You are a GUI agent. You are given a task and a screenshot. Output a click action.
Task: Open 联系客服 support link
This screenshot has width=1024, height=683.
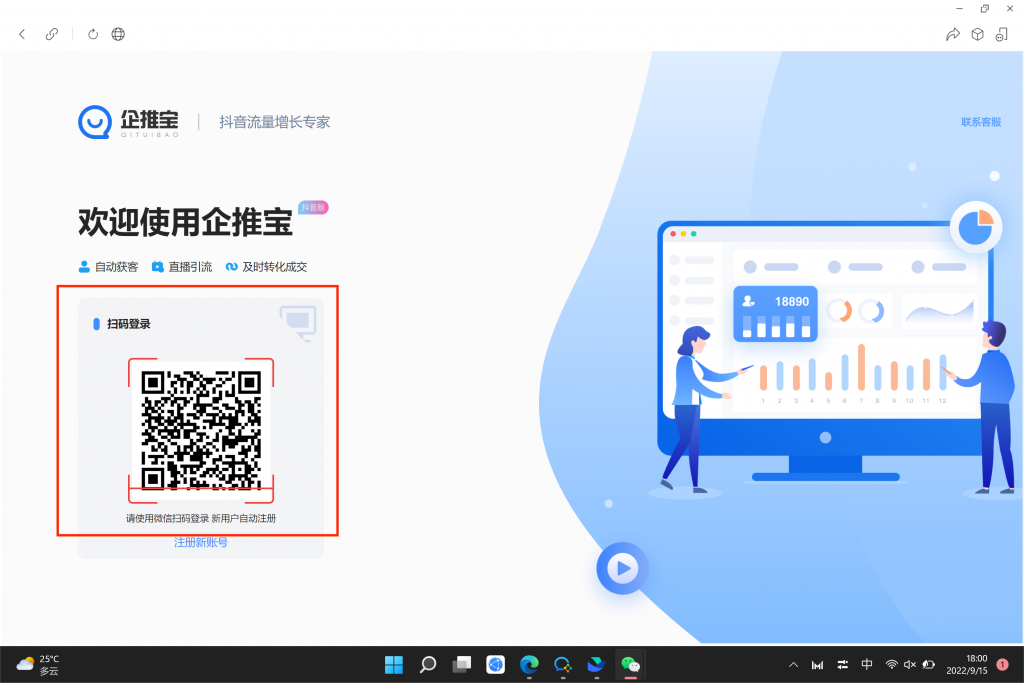981,122
